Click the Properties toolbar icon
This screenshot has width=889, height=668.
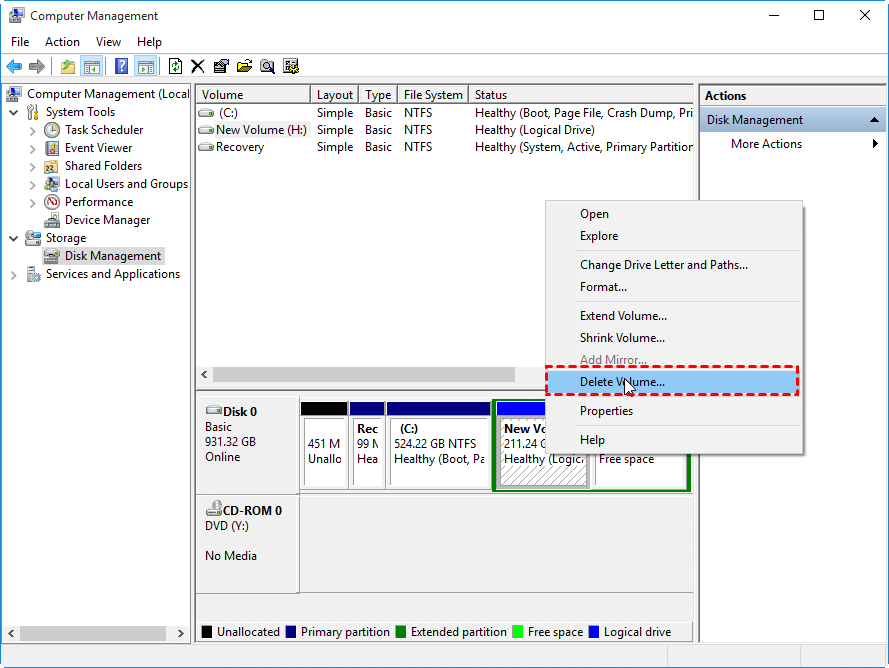coord(221,66)
